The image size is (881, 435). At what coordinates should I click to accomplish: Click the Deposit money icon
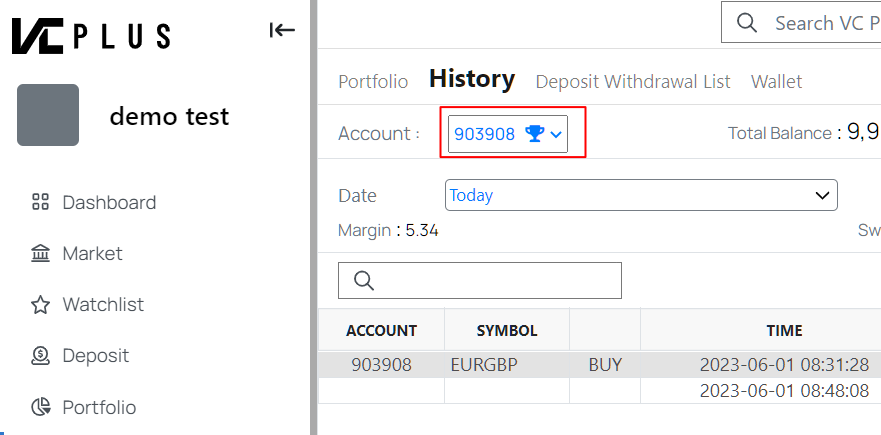pos(41,356)
